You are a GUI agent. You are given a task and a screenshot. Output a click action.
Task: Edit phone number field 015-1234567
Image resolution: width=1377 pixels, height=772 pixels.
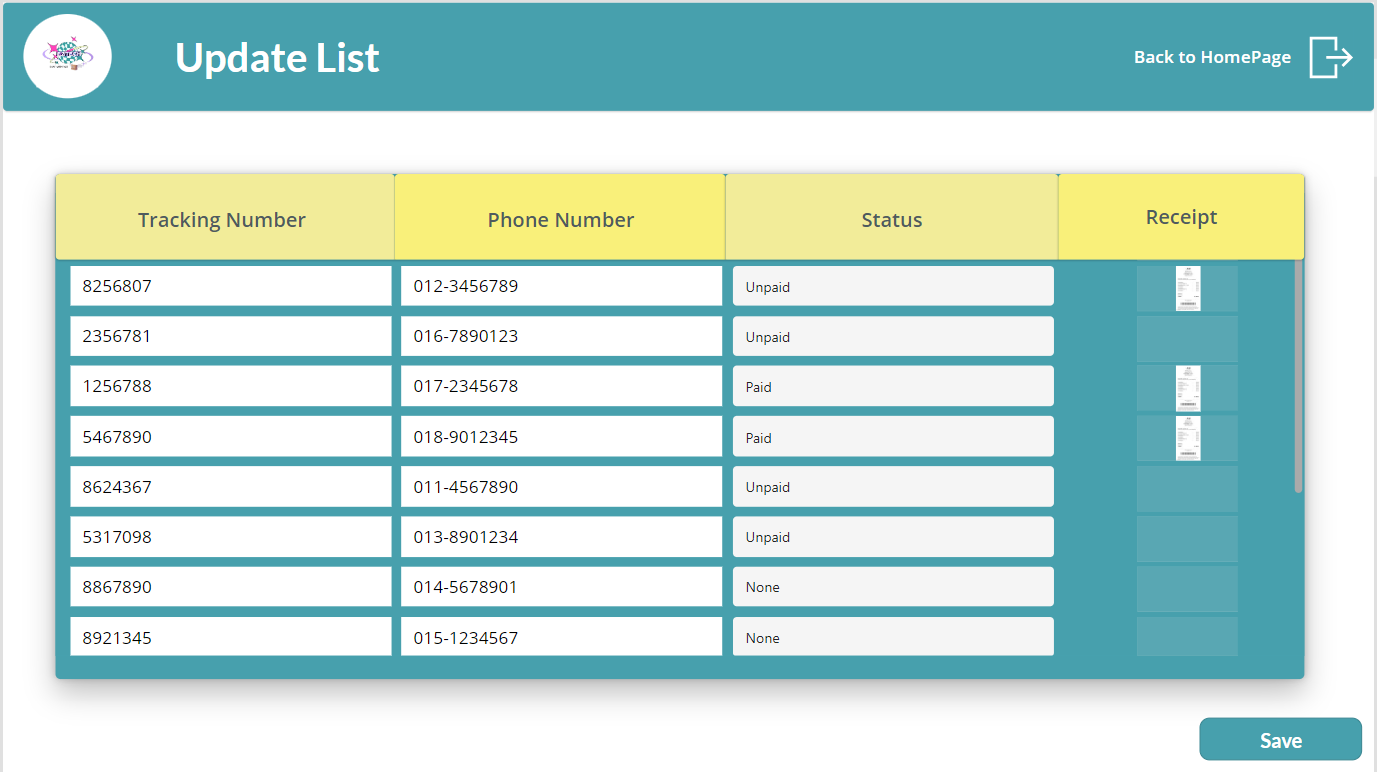560,637
